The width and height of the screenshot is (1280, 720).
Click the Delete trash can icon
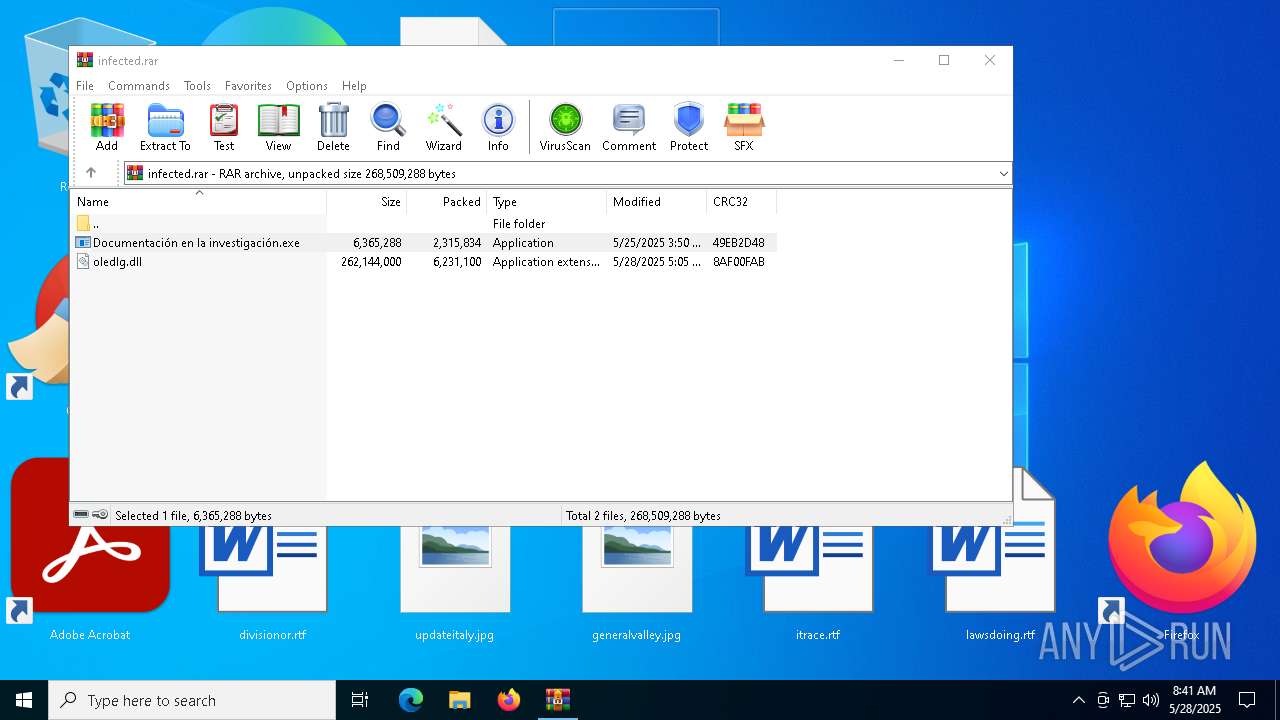(333, 127)
